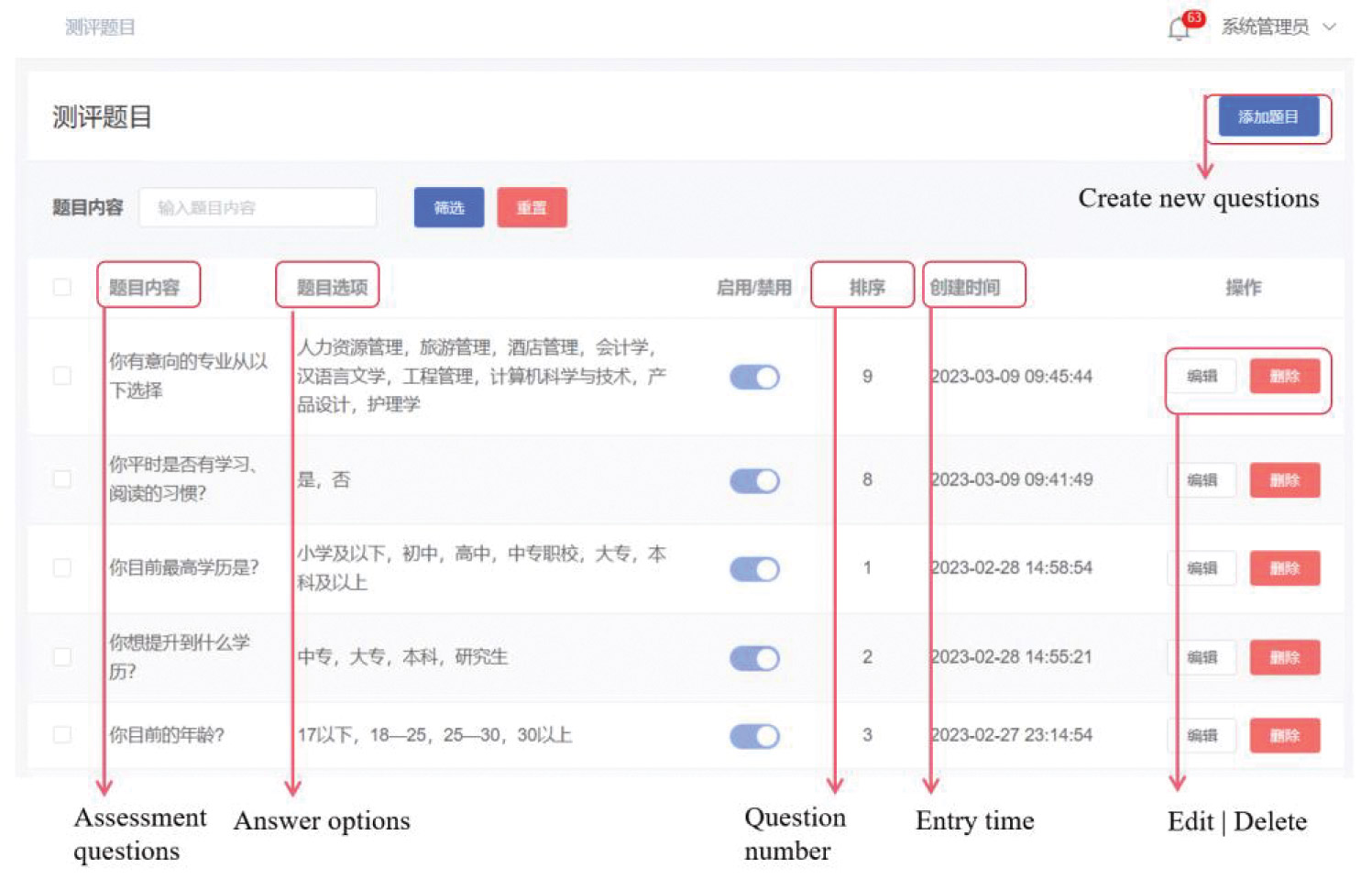
Task: Toggle the enable switch for sort 9 row
Action: click(x=754, y=377)
